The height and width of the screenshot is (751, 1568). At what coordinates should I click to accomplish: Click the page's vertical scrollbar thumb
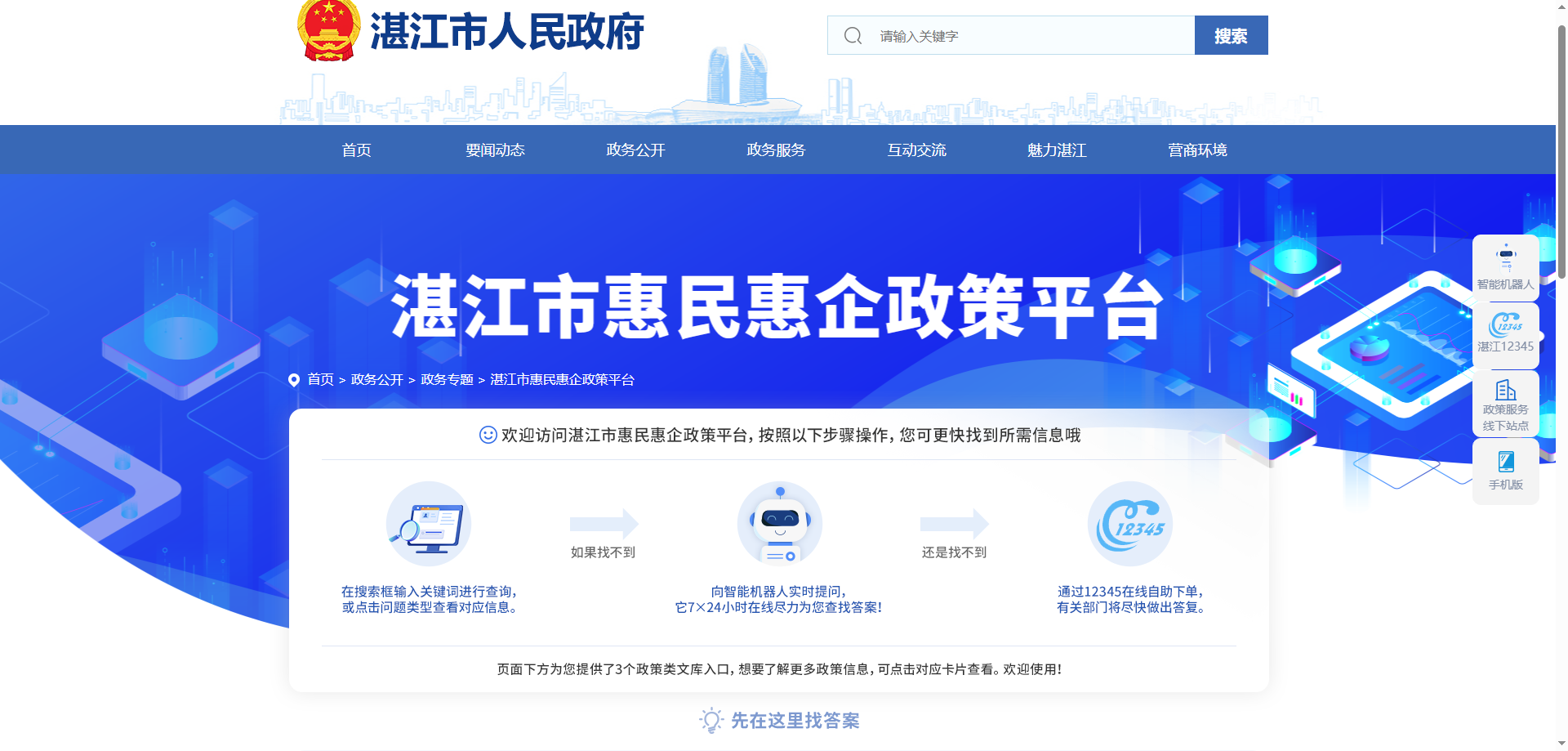pos(1561,151)
